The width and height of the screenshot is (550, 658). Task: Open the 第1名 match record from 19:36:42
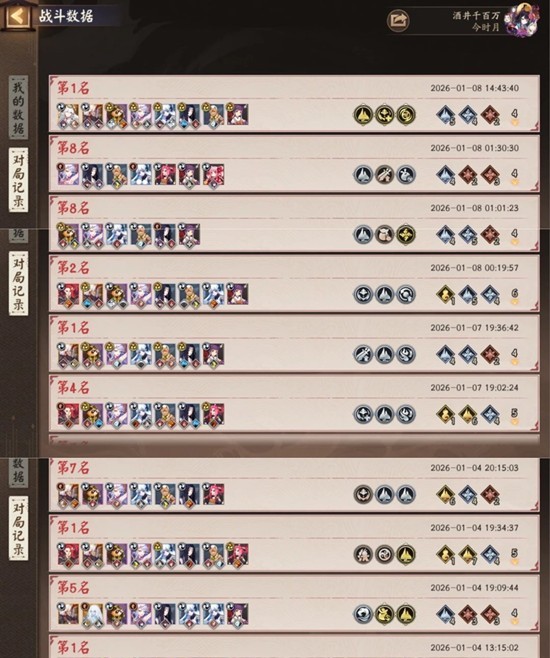click(x=294, y=343)
